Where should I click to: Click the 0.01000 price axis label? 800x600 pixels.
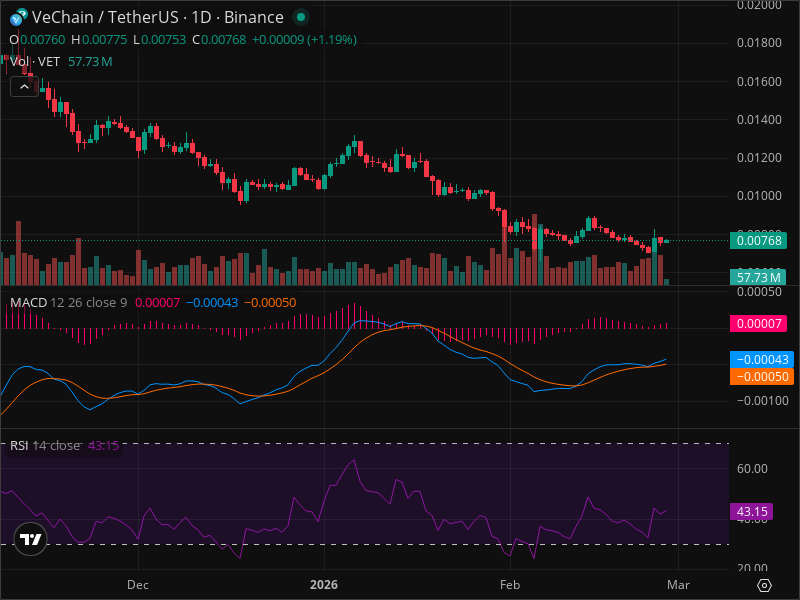pyautogui.click(x=759, y=196)
